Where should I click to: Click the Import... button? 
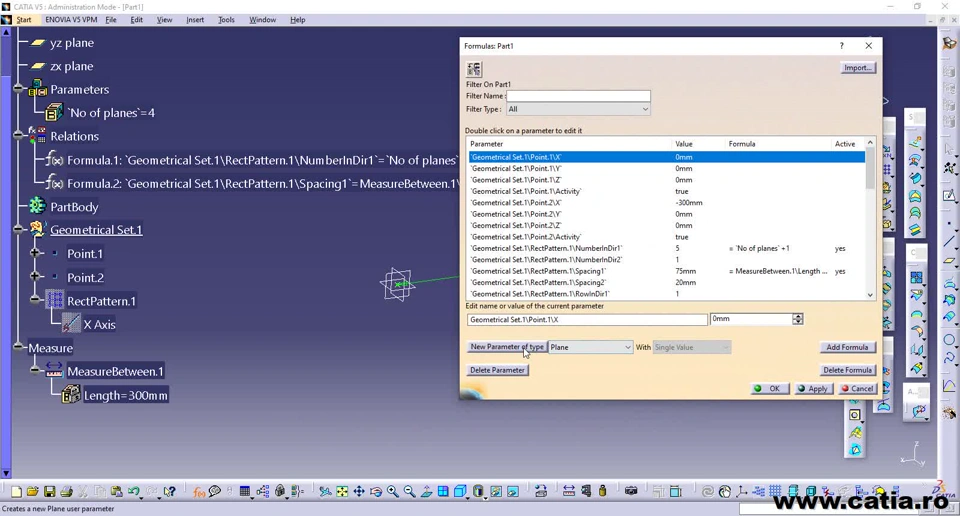[858, 68]
